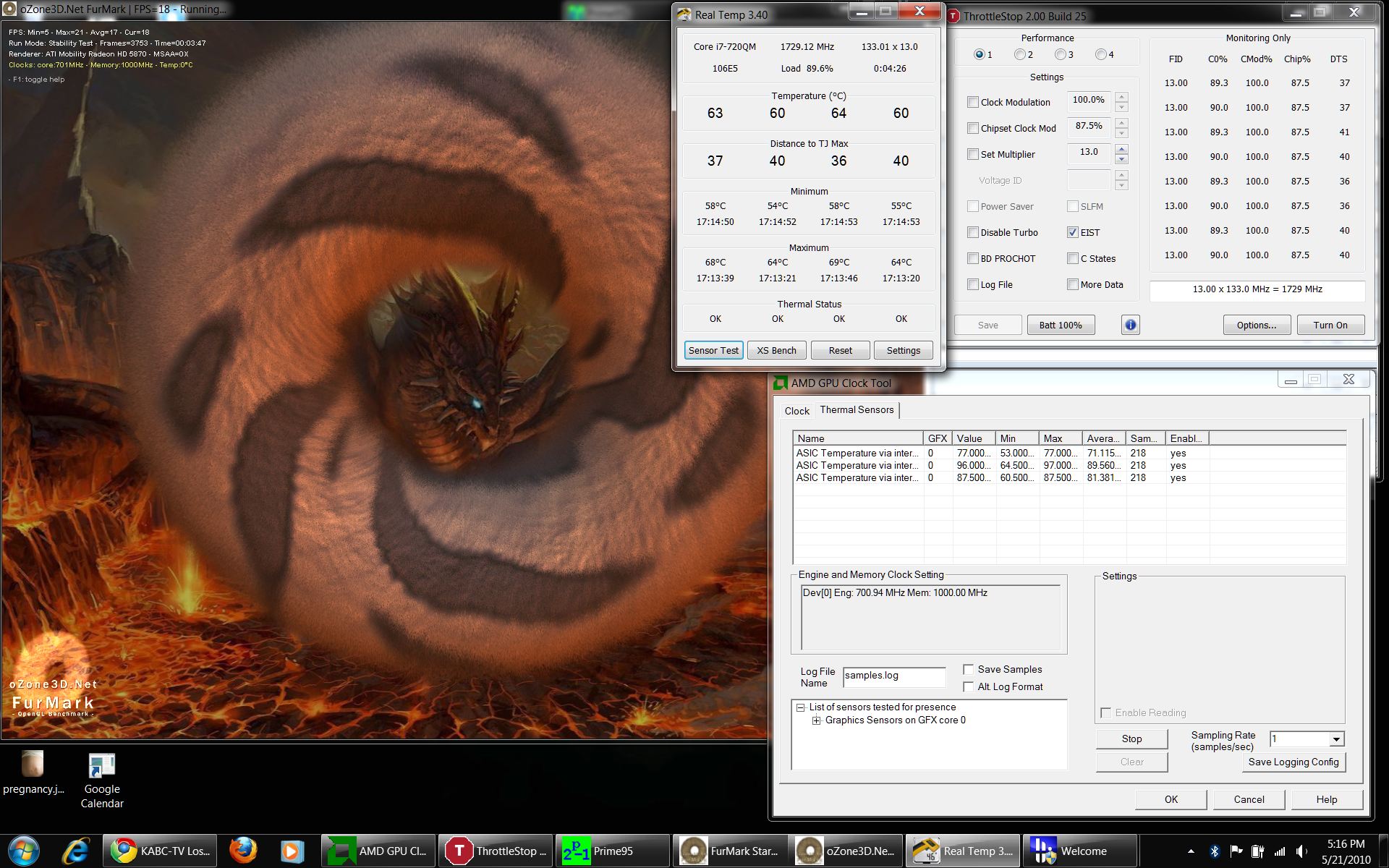The image size is (1389, 868).
Task: Select Performance profile 1 radio button
Action: point(979,54)
